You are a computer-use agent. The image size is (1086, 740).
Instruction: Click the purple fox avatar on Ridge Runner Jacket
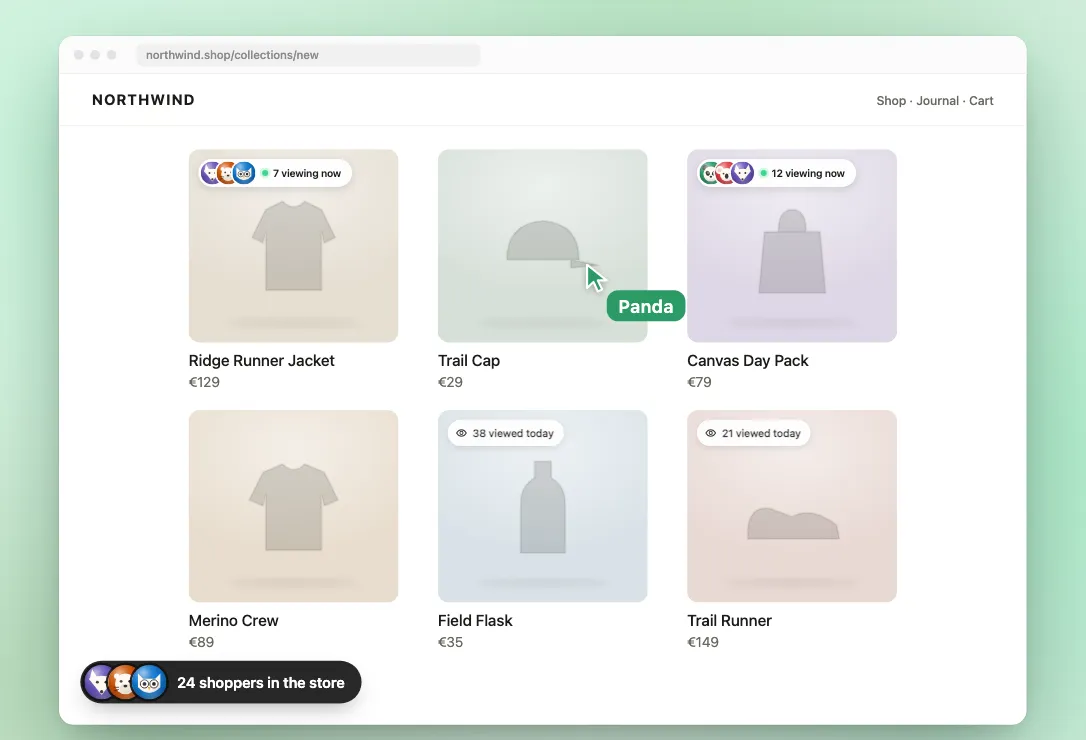(211, 173)
